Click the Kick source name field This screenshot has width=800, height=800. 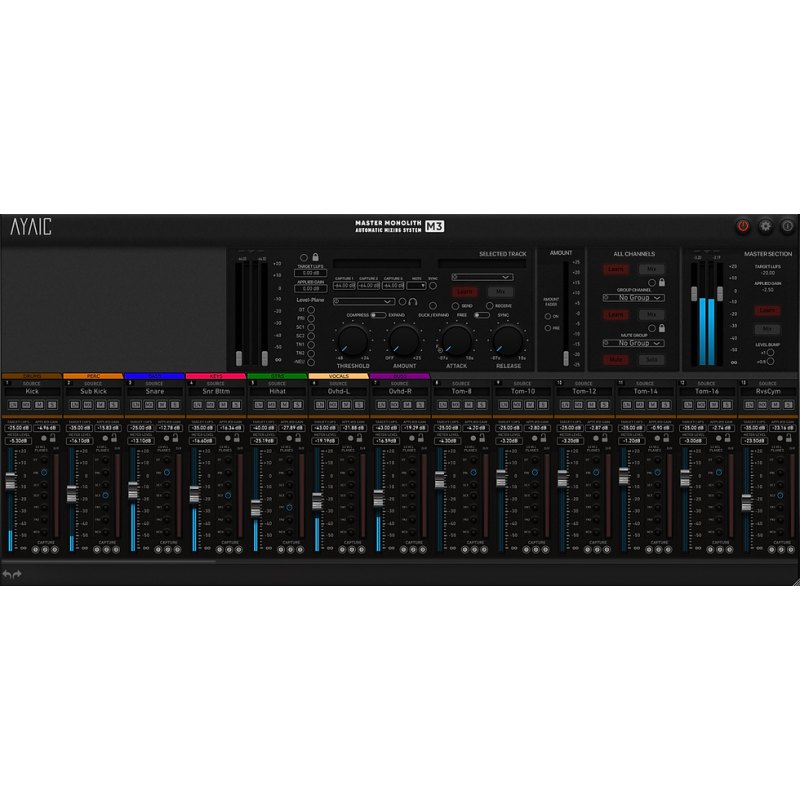[x=32, y=391]
